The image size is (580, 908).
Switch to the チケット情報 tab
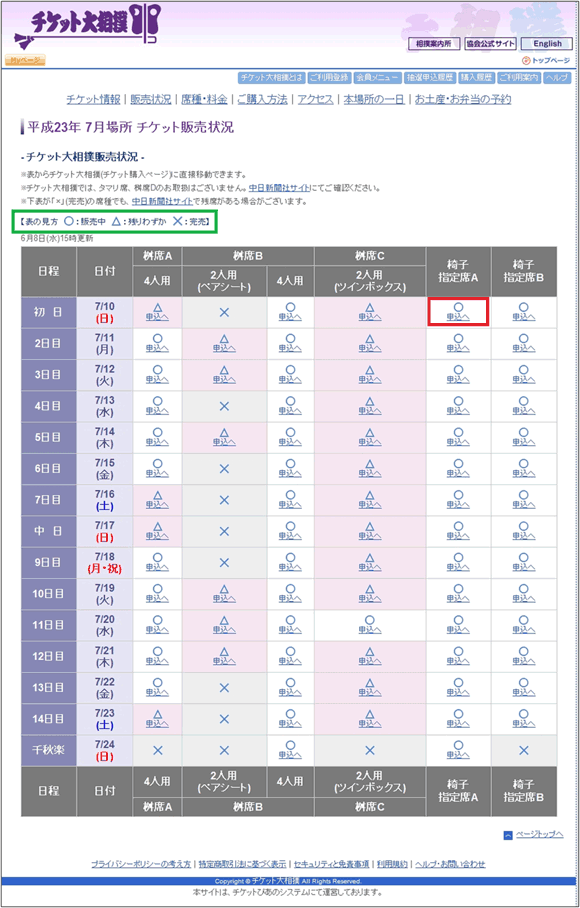coord(93,98)
